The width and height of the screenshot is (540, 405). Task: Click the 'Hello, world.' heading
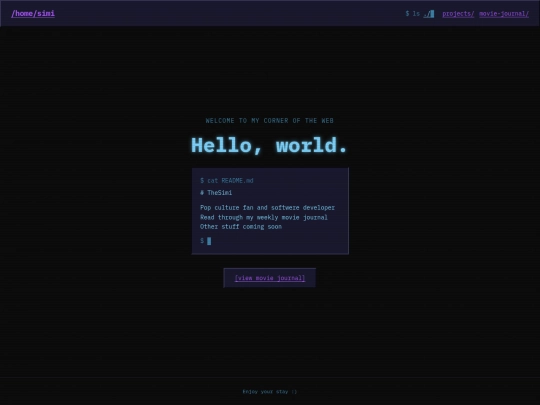269,145
